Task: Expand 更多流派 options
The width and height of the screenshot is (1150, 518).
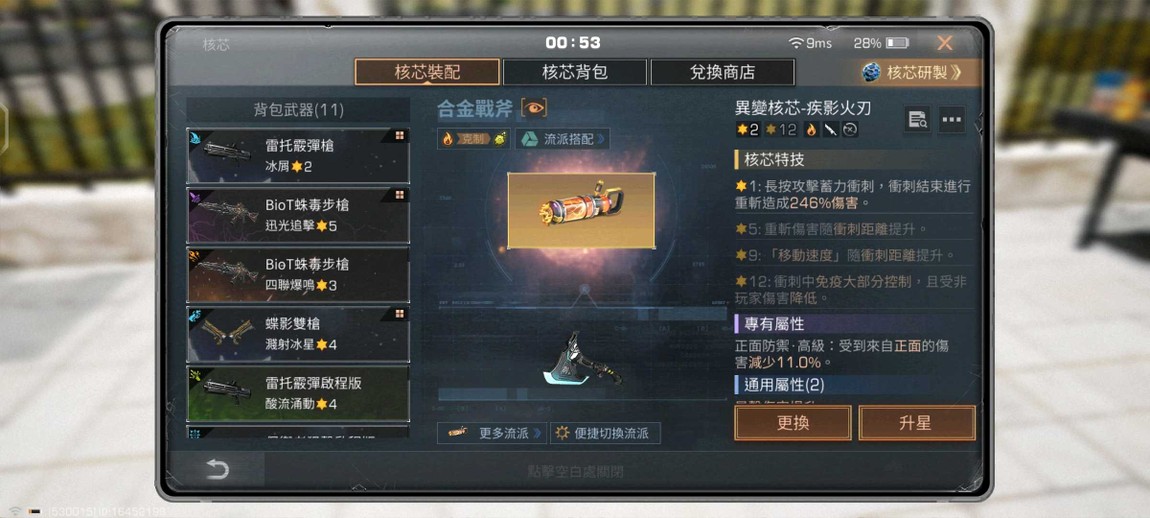Action: point(492,433)
